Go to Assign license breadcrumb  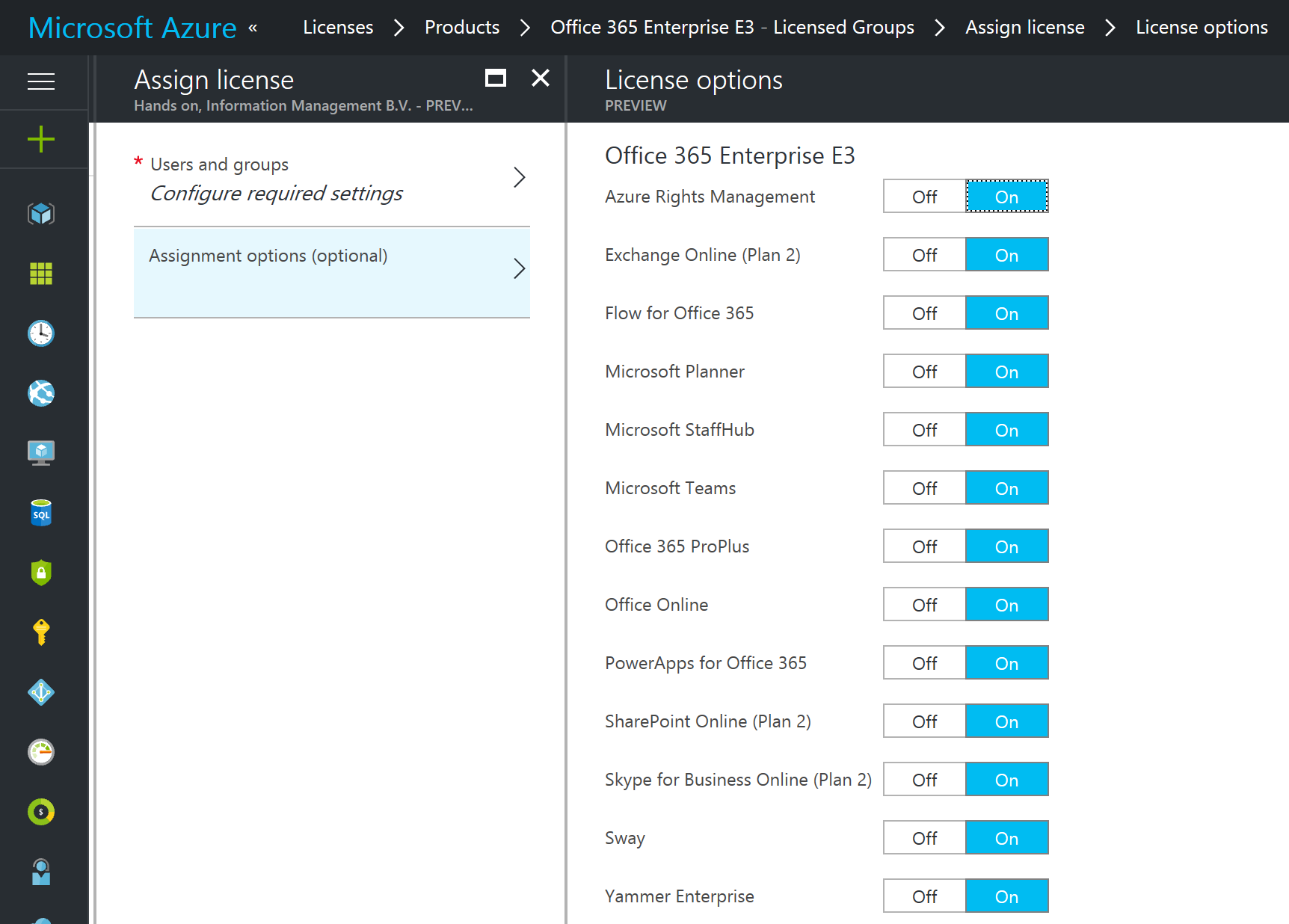tap(1025, 28)
